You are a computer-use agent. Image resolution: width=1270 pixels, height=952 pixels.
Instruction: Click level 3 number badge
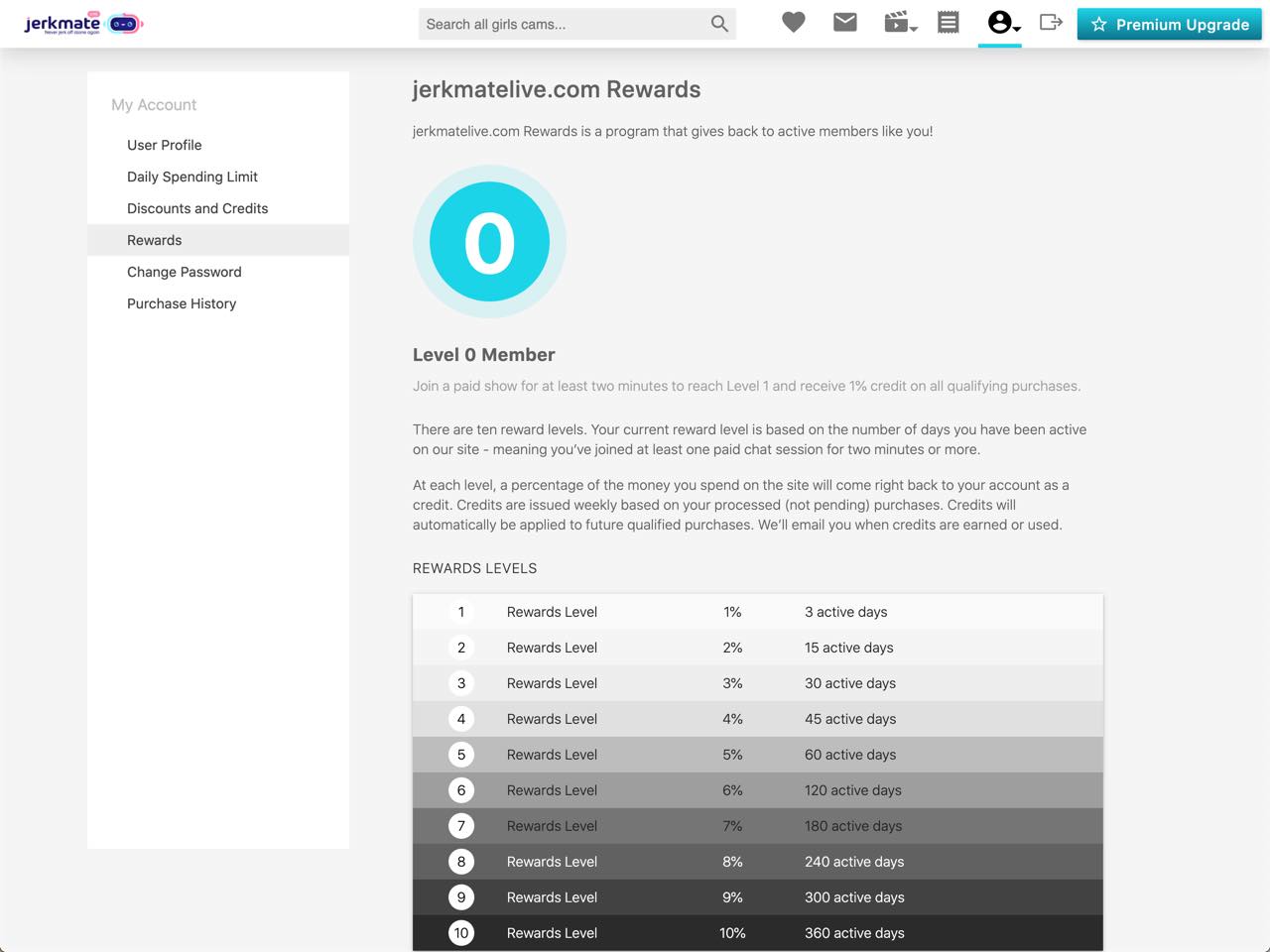(461, 683)
